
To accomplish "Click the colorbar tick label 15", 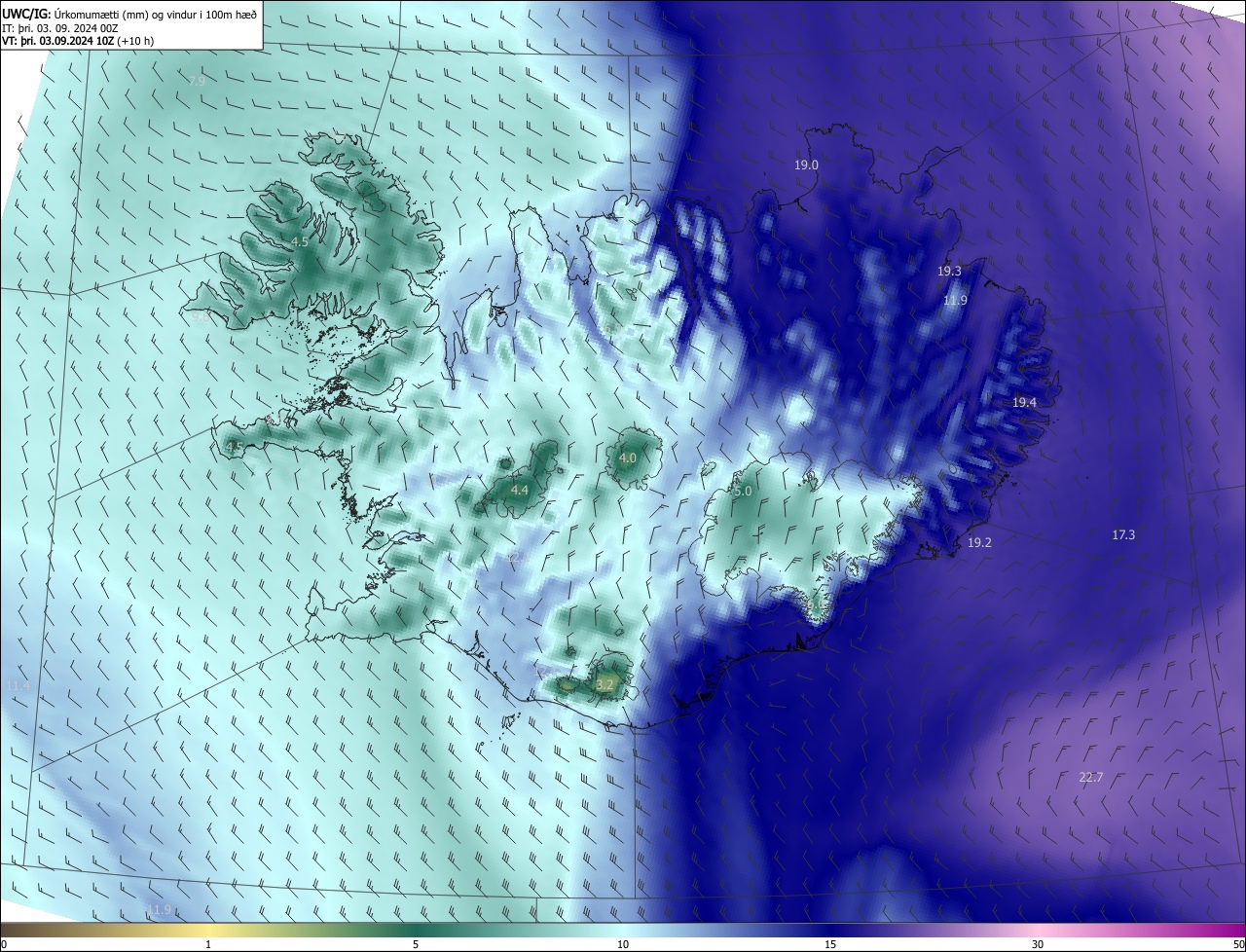I will [830, 944].
